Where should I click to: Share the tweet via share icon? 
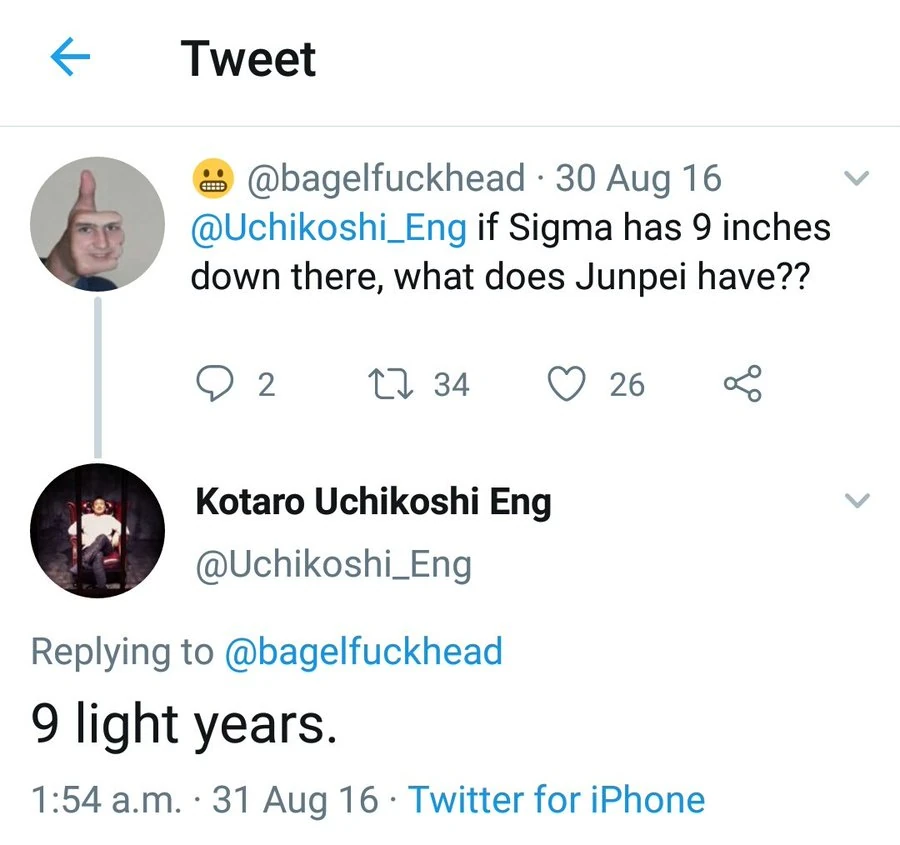point(742,385)
